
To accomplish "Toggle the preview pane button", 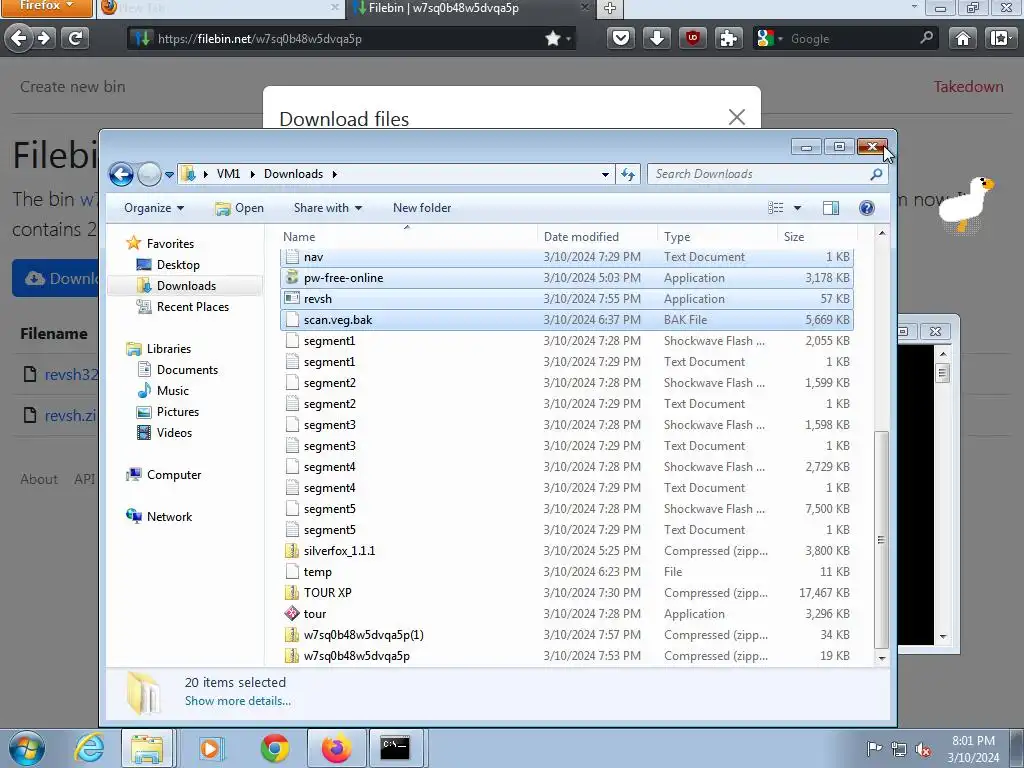I will [x=831, y=208].
